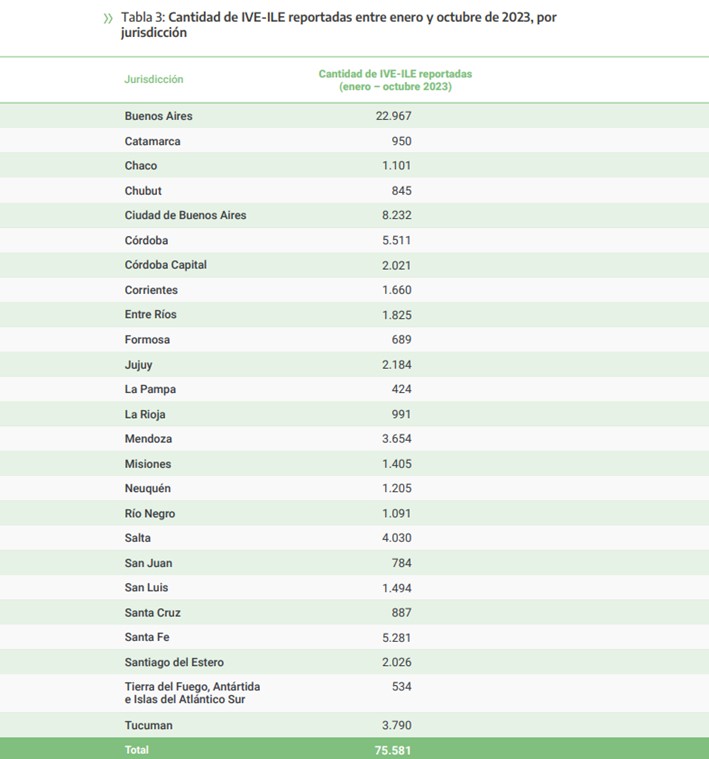Click the value 534 for Tierra del Fuego

[x=401, y=687]
